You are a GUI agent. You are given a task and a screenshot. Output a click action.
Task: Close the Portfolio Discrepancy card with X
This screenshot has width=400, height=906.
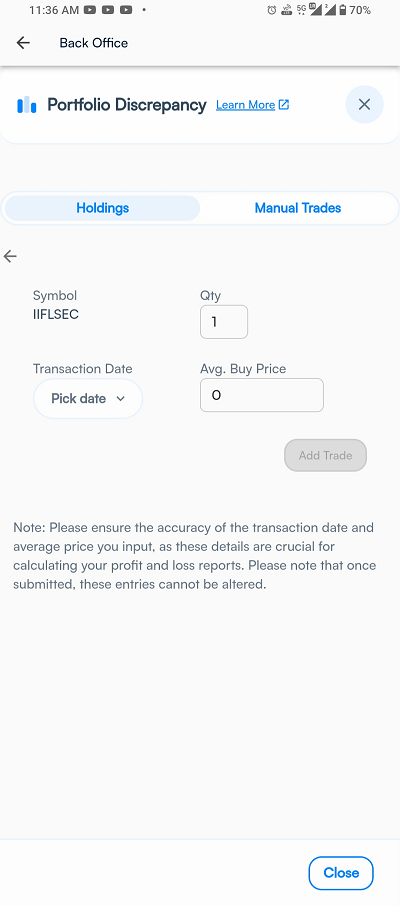pos(364,105)
